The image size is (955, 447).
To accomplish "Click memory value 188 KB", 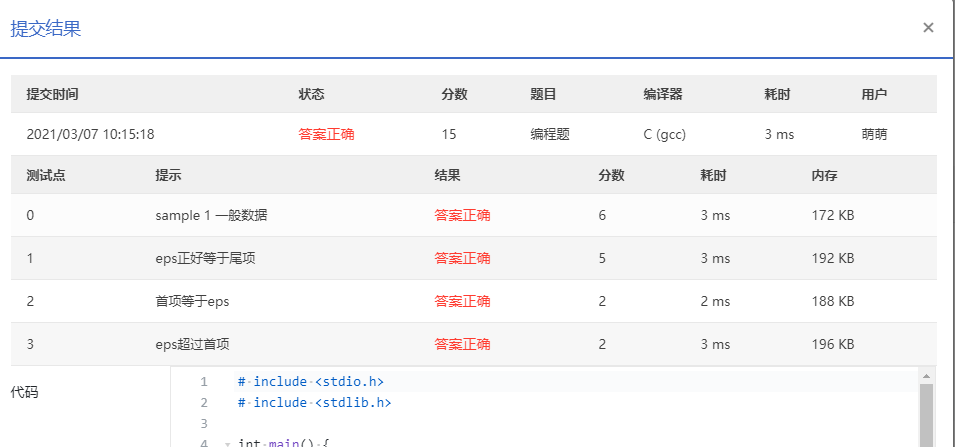I will (x=833, y=301).
